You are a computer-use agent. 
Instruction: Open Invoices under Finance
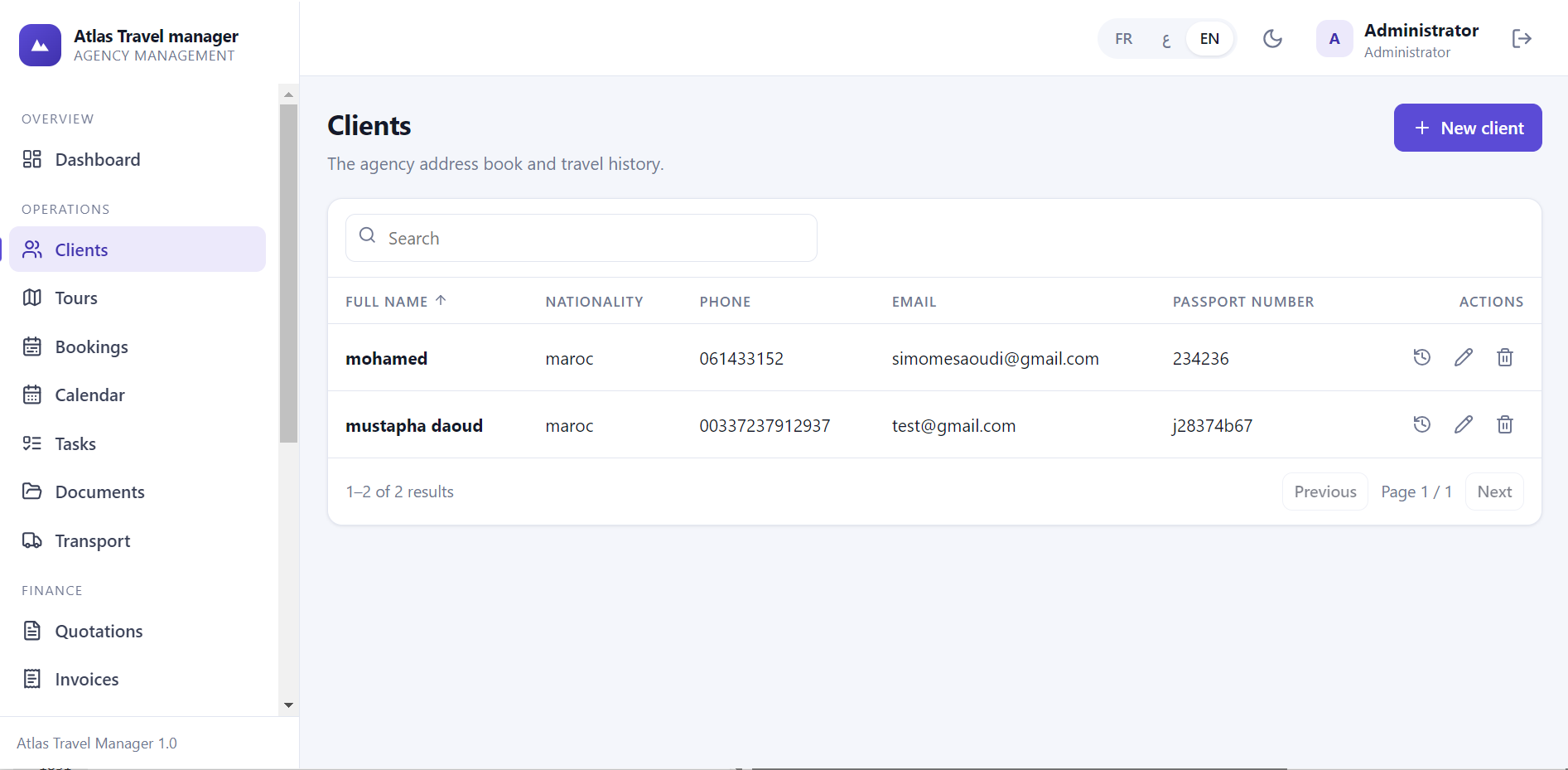click(x=138, y=679)
